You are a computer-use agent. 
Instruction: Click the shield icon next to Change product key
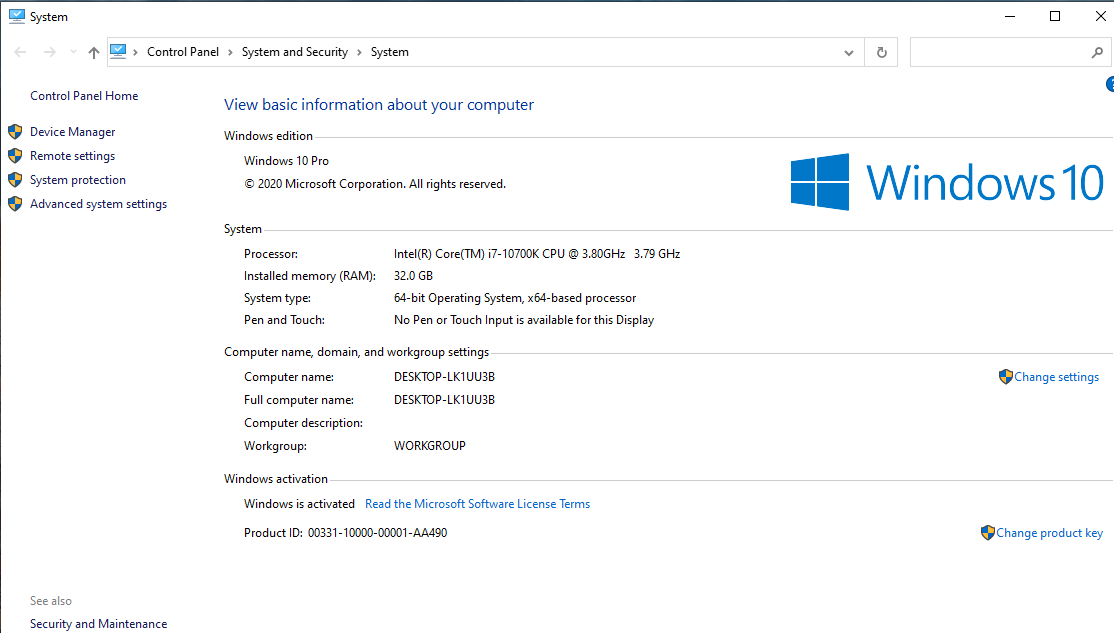coord(988,533)
